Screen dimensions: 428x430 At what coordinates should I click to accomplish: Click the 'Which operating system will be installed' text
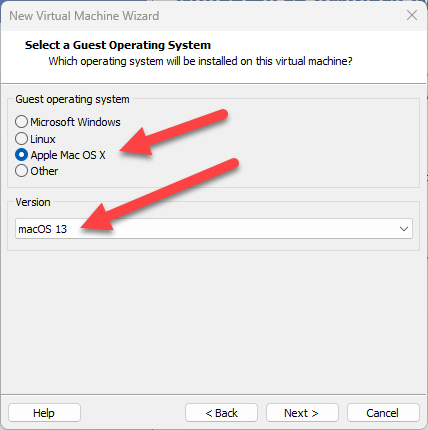(200, 61)
